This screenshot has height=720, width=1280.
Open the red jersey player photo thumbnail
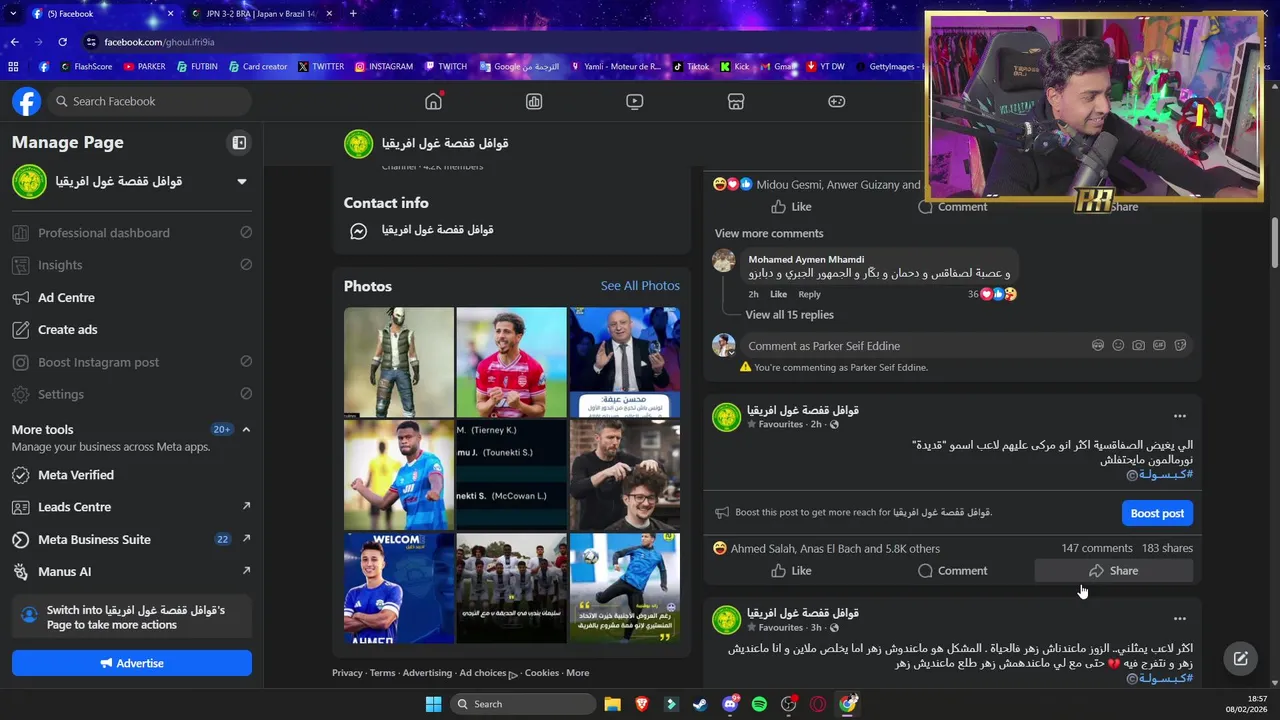[511, 362]
